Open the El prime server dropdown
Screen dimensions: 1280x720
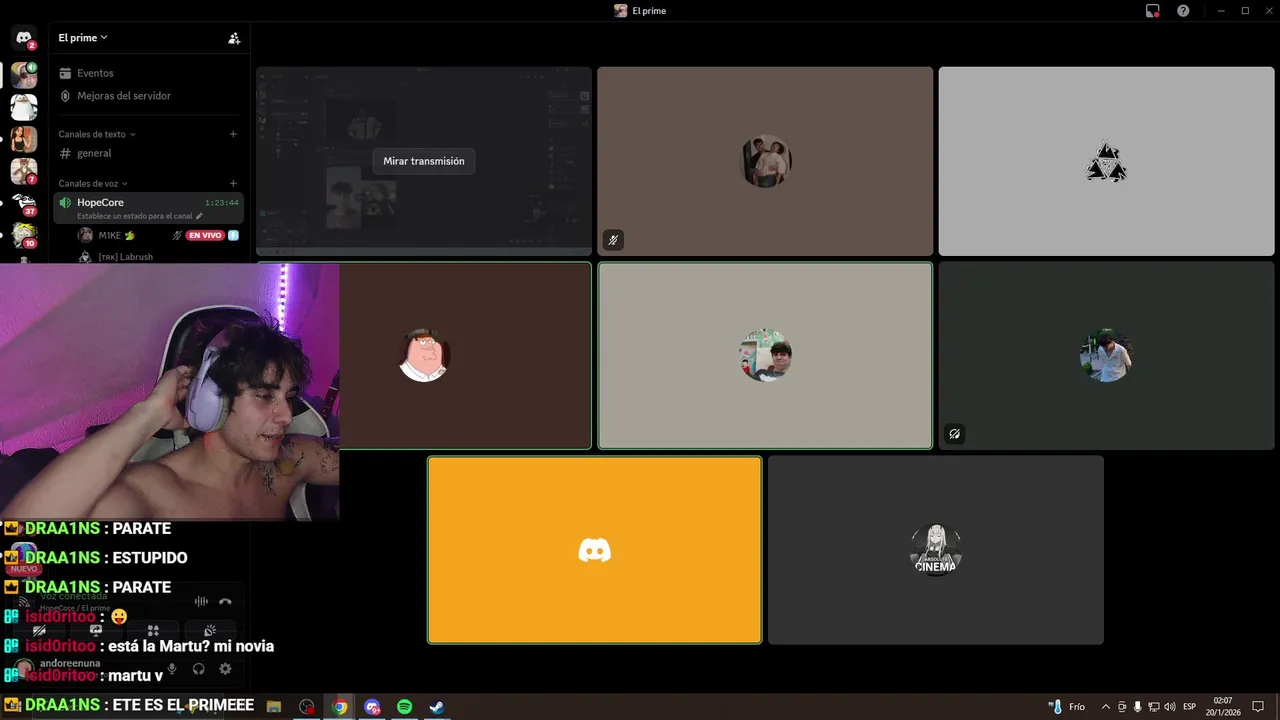click(x=83, y=38)
